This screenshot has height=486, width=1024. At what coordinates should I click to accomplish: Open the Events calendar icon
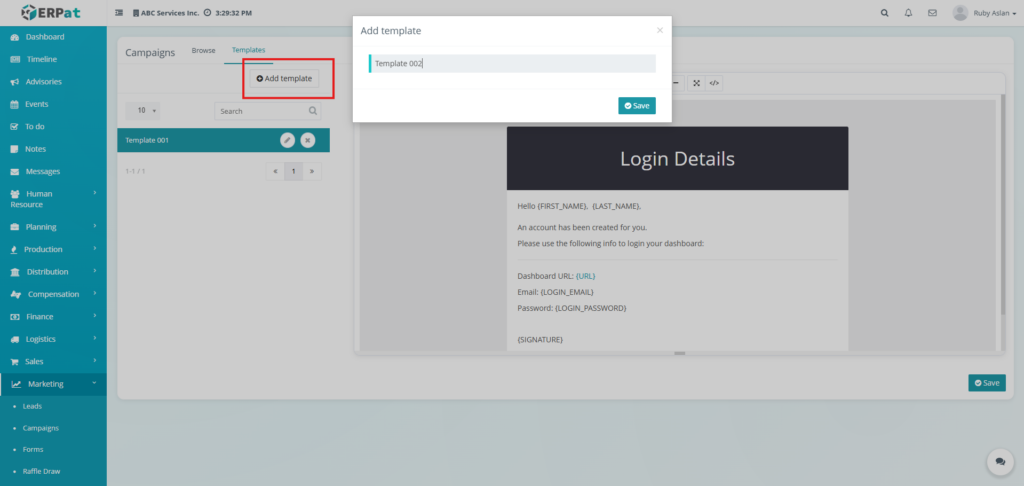pyautogui.click(x=15, y=105)
